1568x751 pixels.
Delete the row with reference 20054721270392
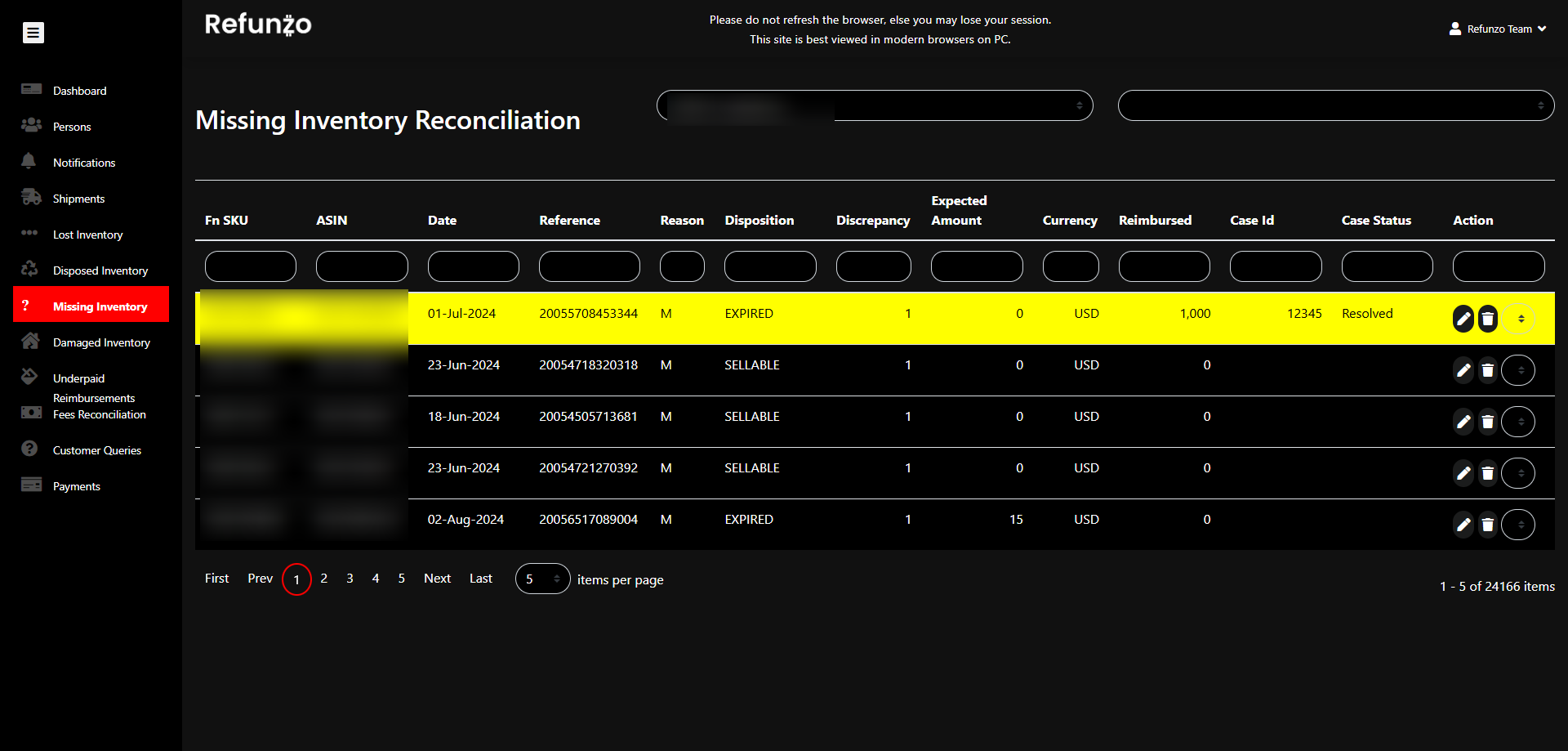[1488, 473]
